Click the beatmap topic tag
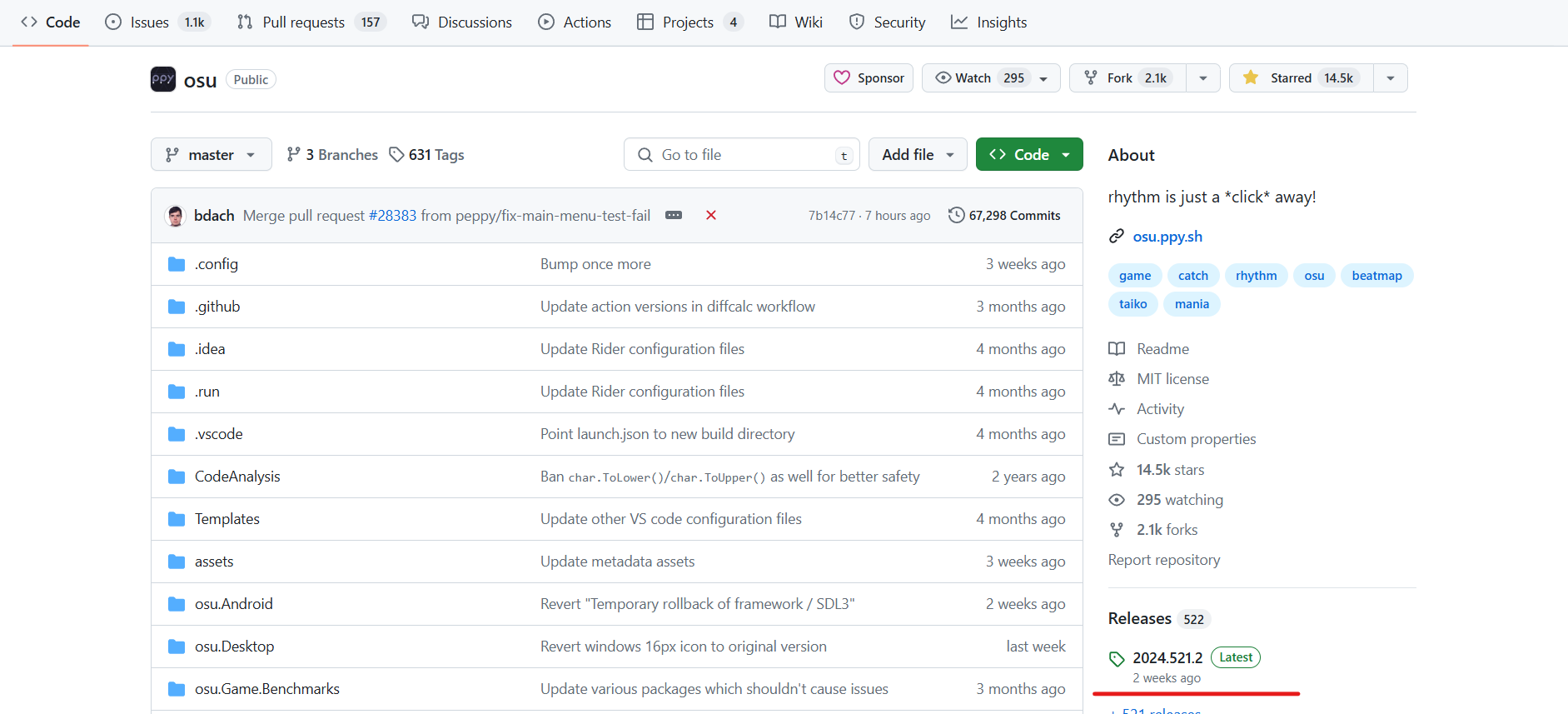1568x714 pixels. pos(1376,276)
